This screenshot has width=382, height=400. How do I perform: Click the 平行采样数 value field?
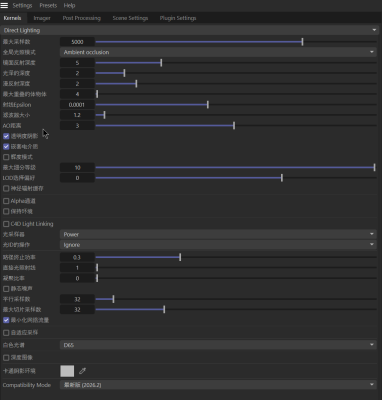[77, 299]
